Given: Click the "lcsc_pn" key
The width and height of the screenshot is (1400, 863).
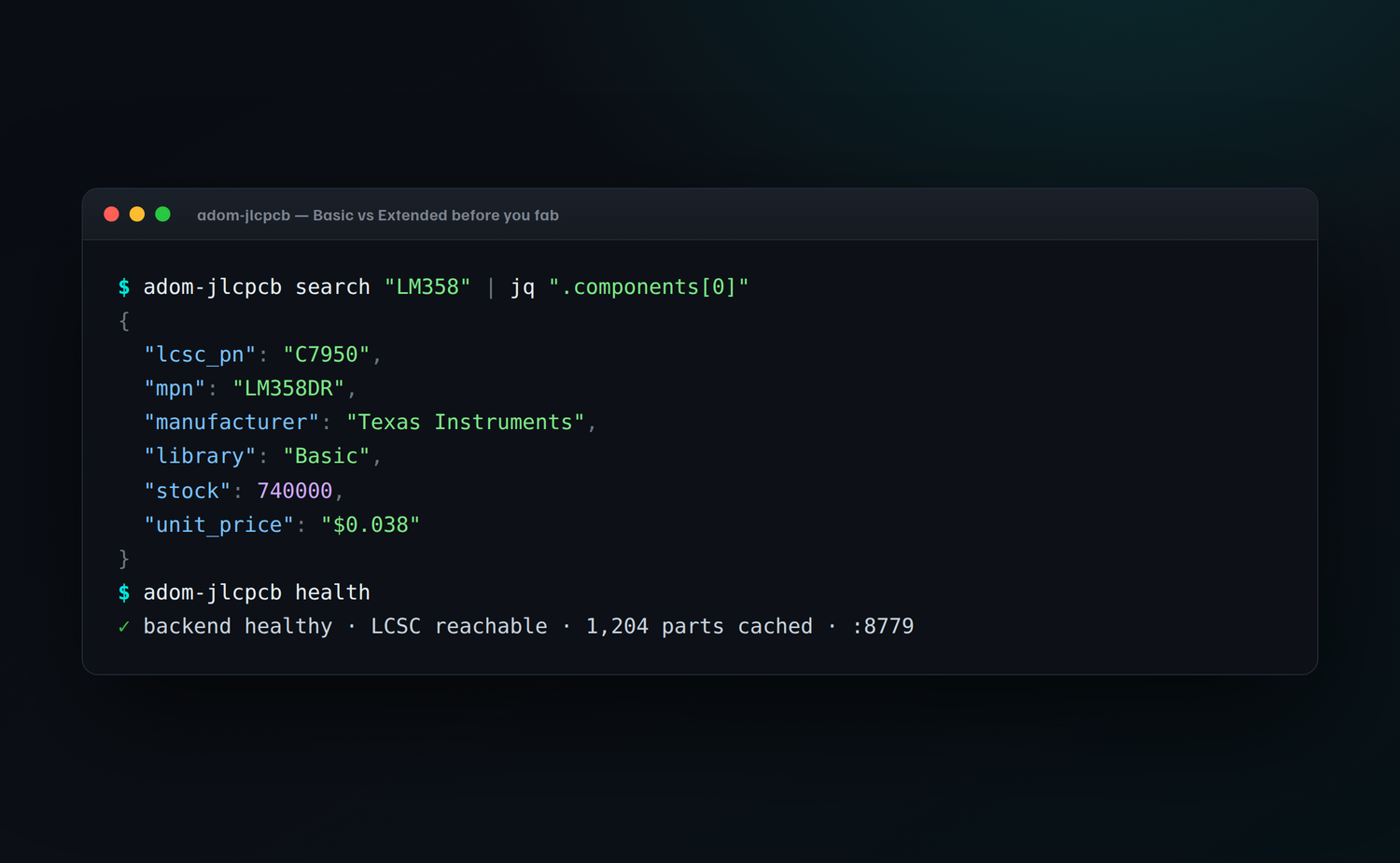Looking at the screenshot, I should (200, 355).
